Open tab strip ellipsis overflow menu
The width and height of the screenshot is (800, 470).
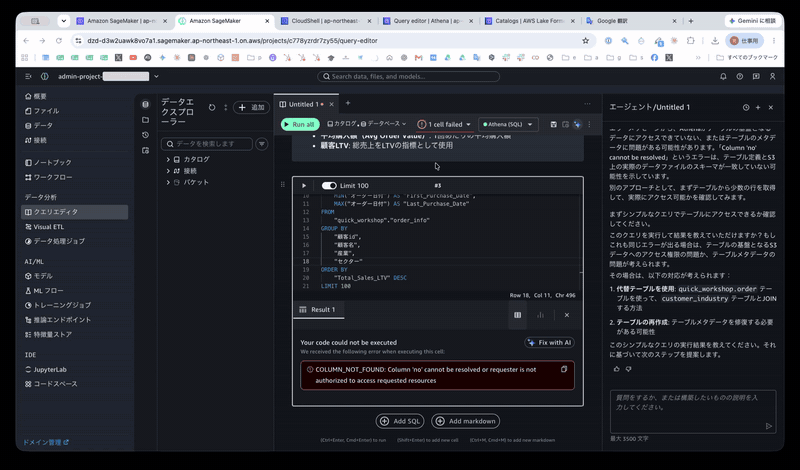pyautogui.click(x=587, y=104)
